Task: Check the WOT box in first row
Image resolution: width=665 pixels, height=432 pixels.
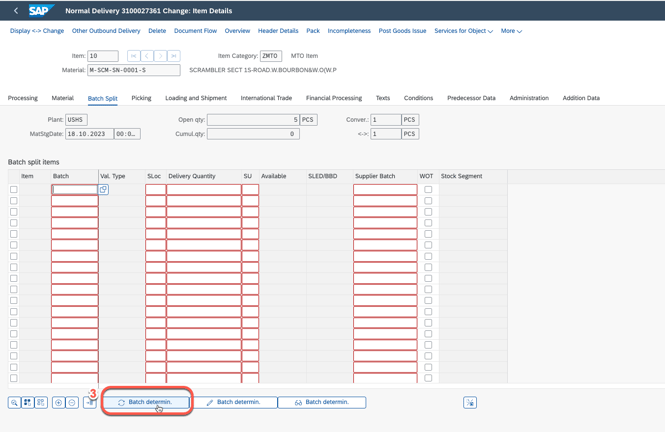Action: click(x=428, y=189)
